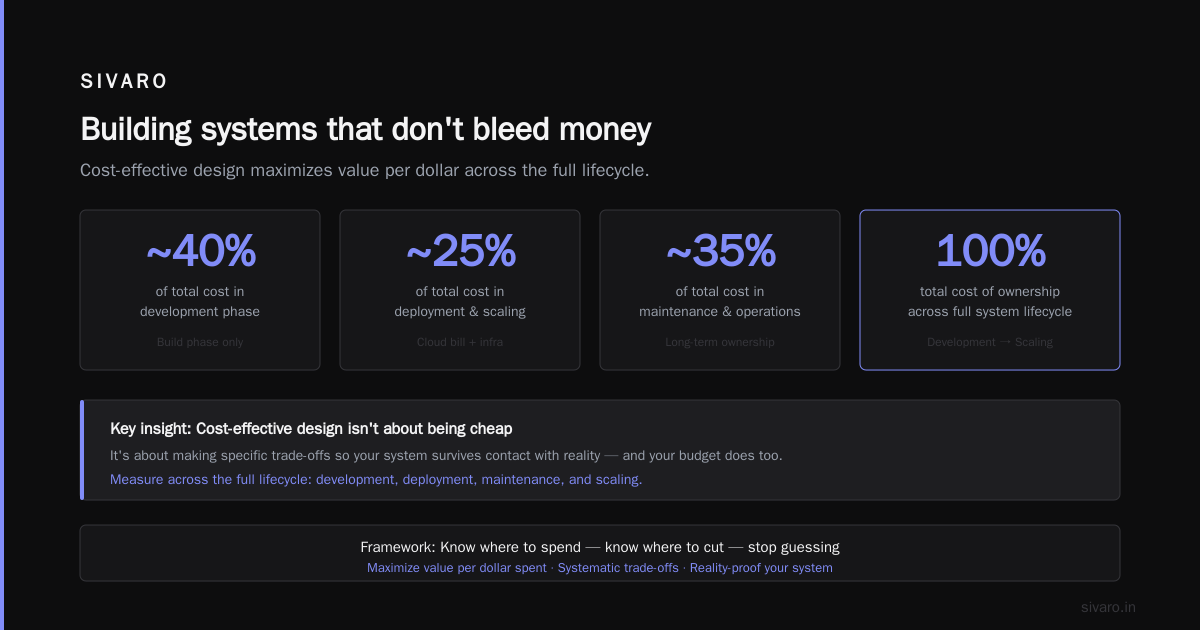
Task: Click the purple lifecycle measurement sentence
Action: [376, 480]
